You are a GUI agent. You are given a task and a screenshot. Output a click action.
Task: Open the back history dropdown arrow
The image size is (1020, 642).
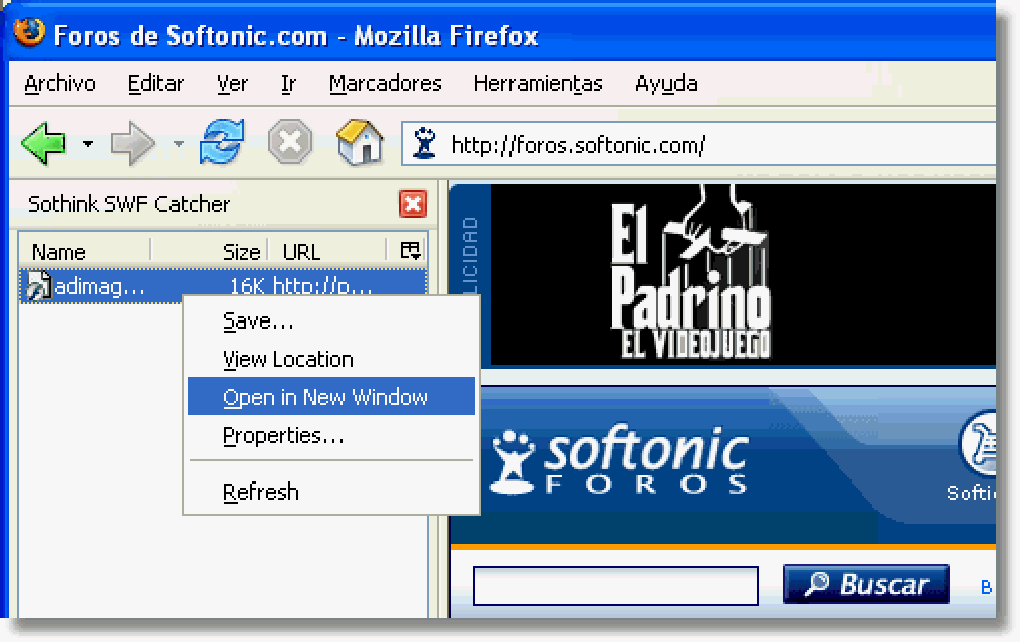click(88, 143)
